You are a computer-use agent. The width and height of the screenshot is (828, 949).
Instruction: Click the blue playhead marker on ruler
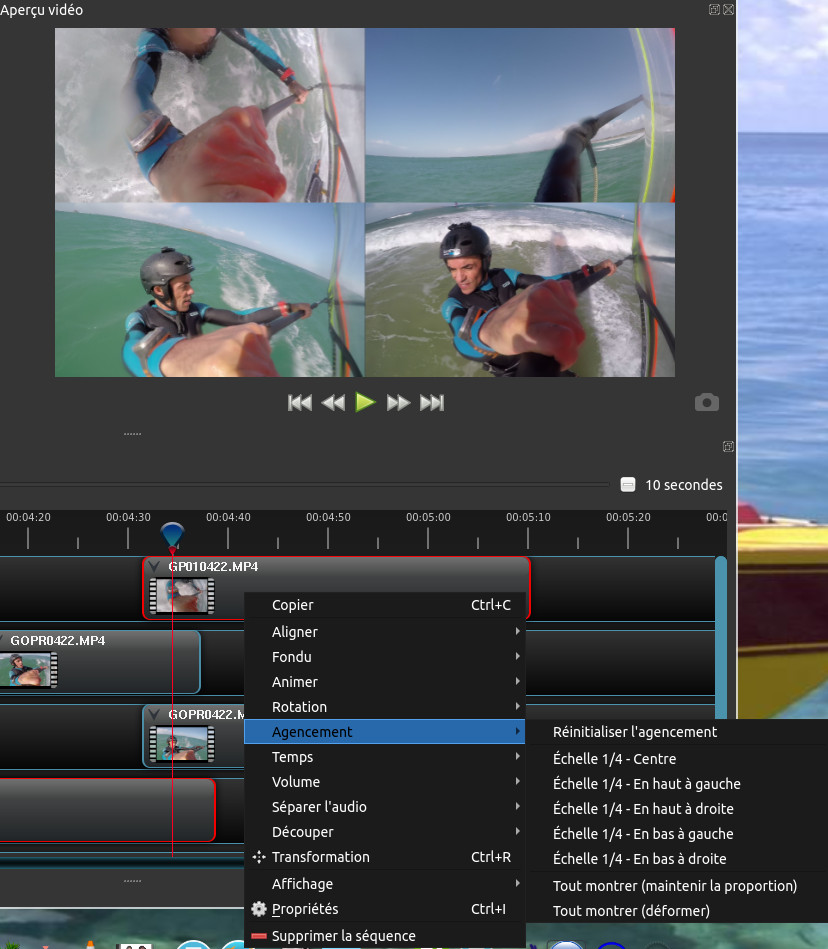pos(173,532)
